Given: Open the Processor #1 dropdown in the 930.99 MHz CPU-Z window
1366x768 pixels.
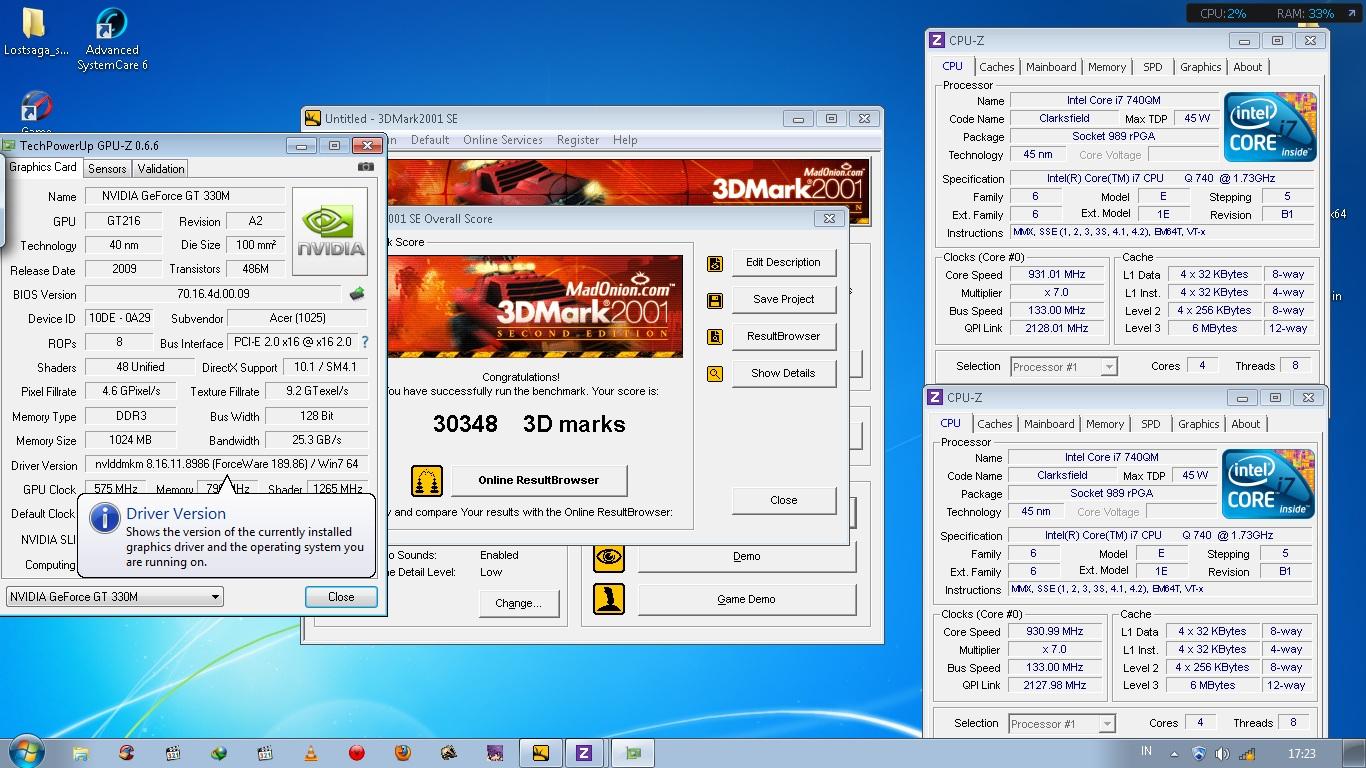Looking at the screenshot, I should point(1062,724).
